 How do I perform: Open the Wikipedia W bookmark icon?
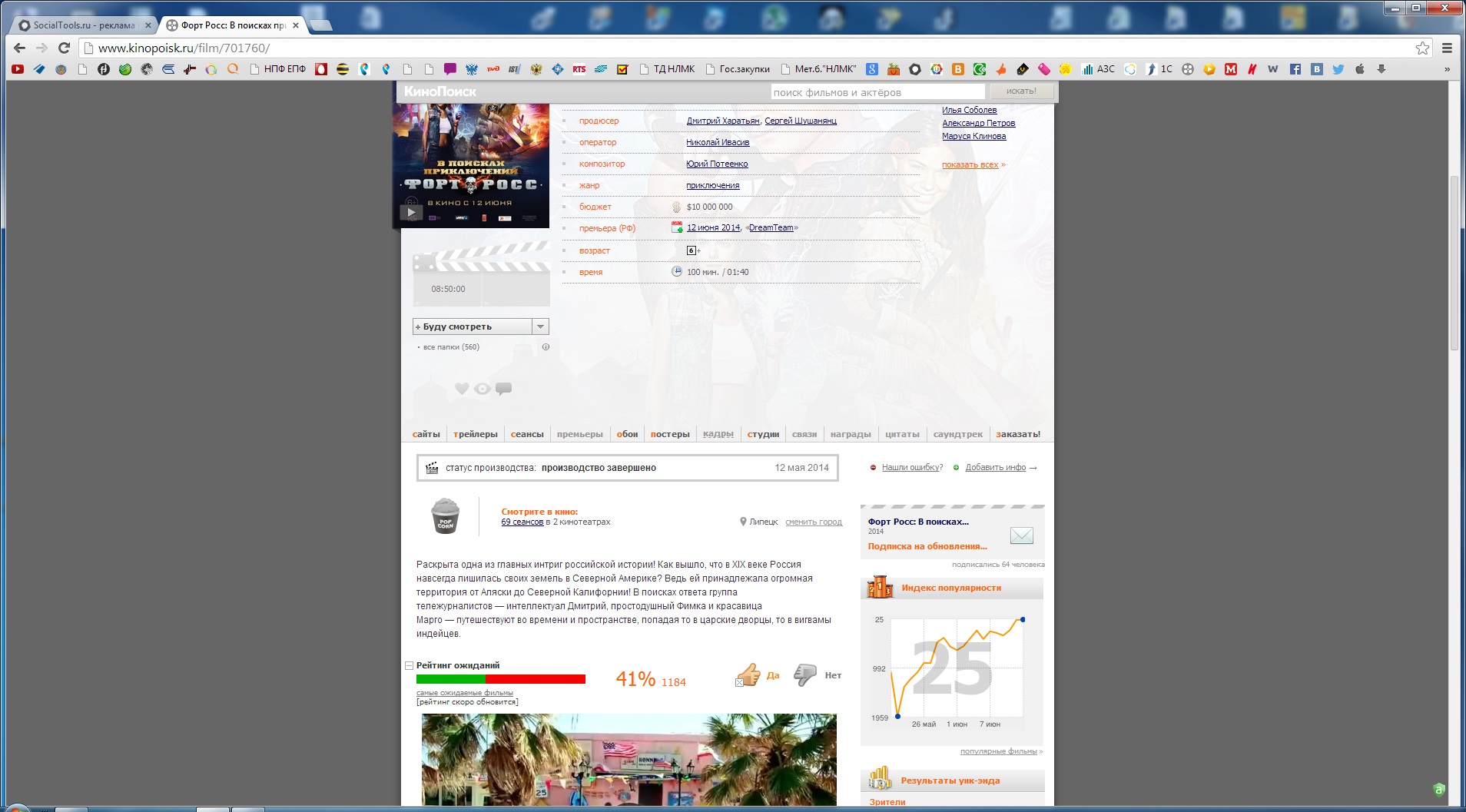coord(1273,69)
